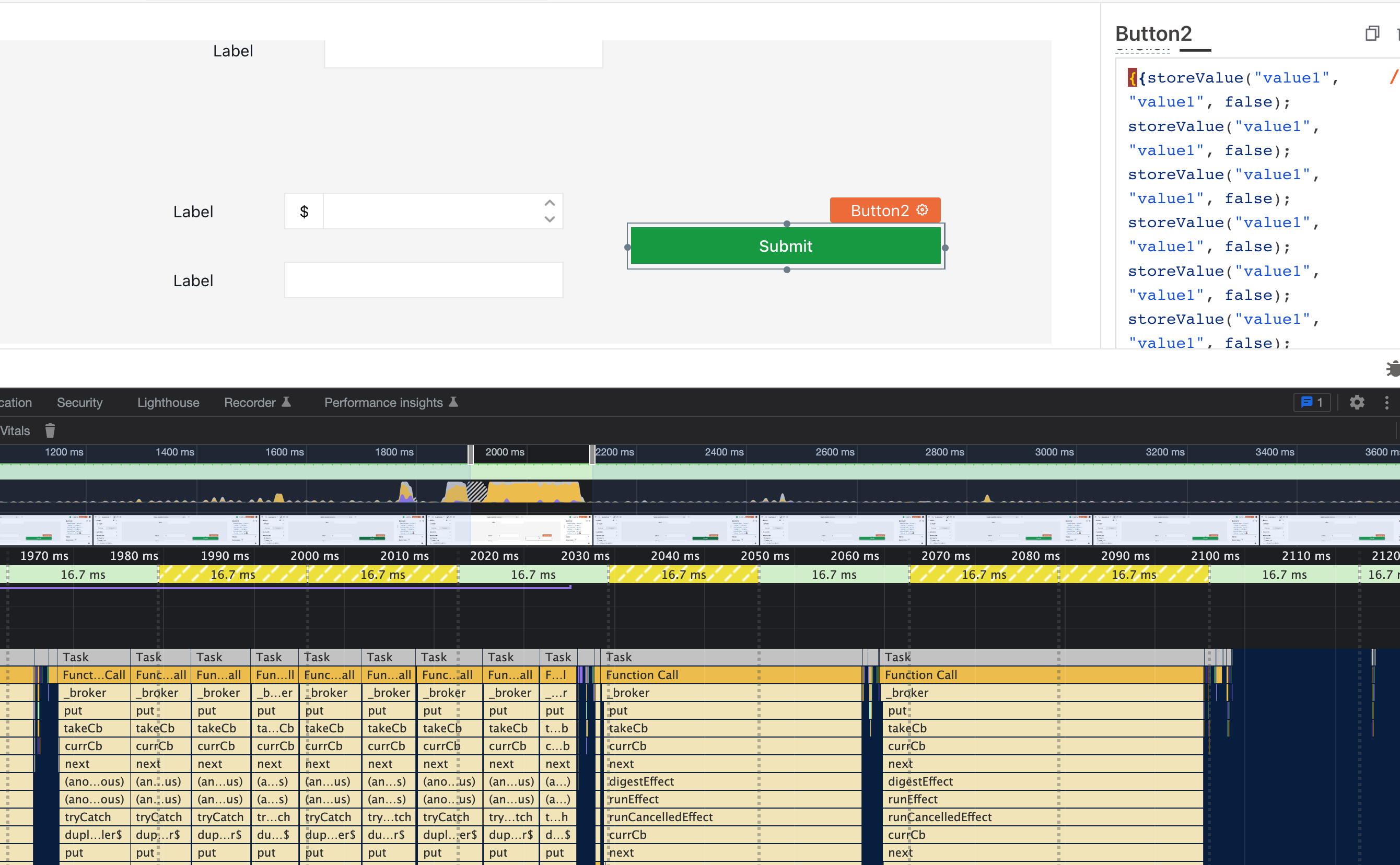Focus the empty text input below currency field
Screen dimensions: 1400x865
tap(423, 280)
